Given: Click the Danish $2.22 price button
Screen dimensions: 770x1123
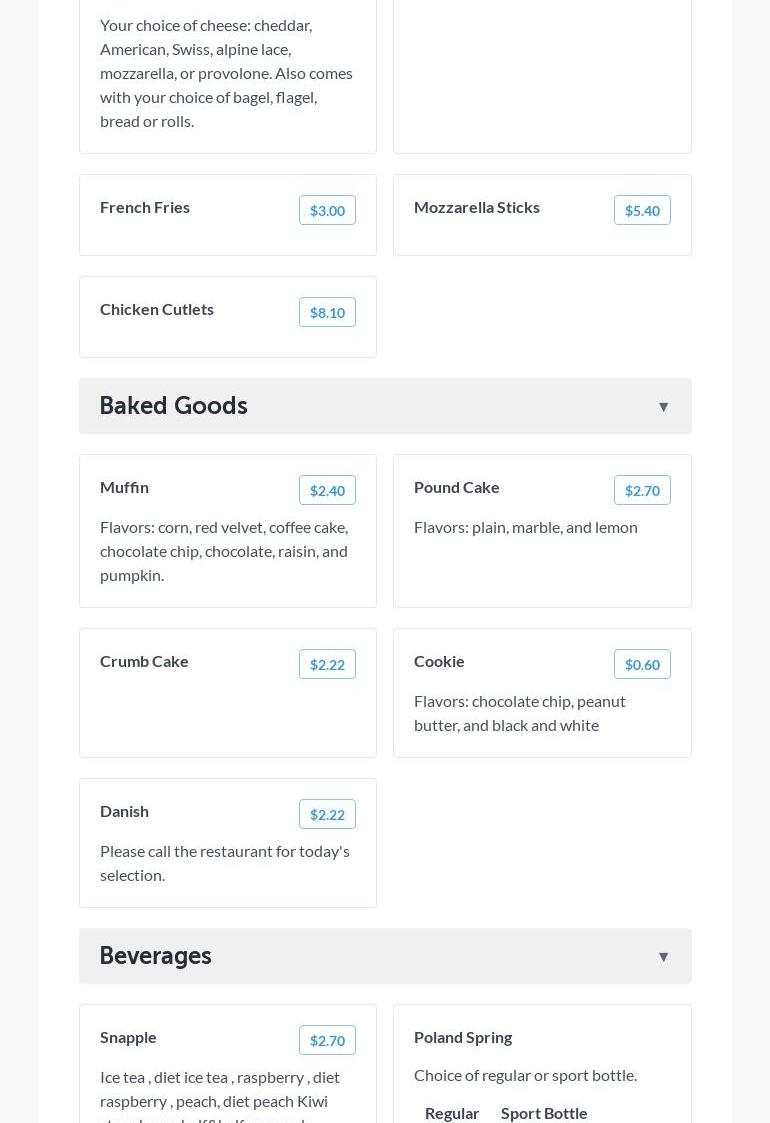Looking at the screenshot, I should click(327, 814).
